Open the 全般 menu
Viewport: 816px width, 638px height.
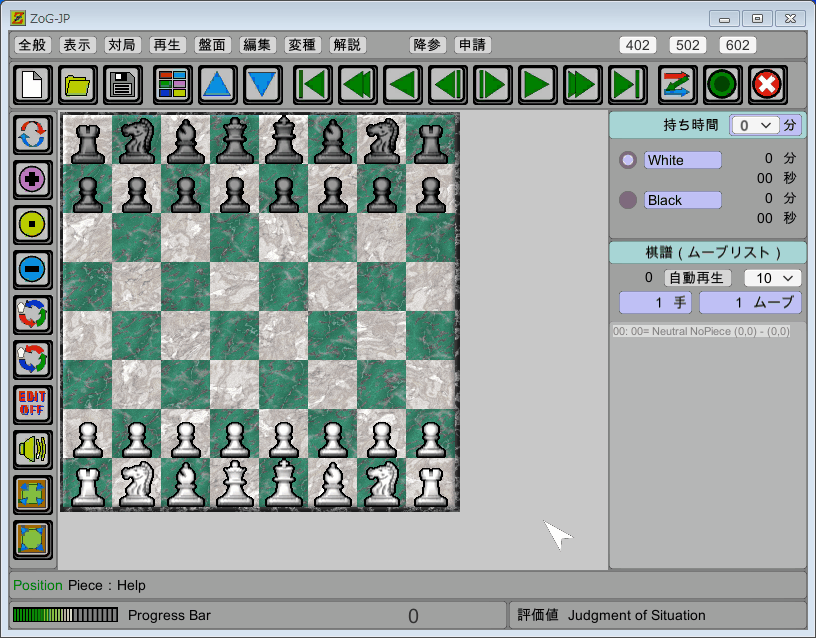pyautogui.click(x=33, y=45)
